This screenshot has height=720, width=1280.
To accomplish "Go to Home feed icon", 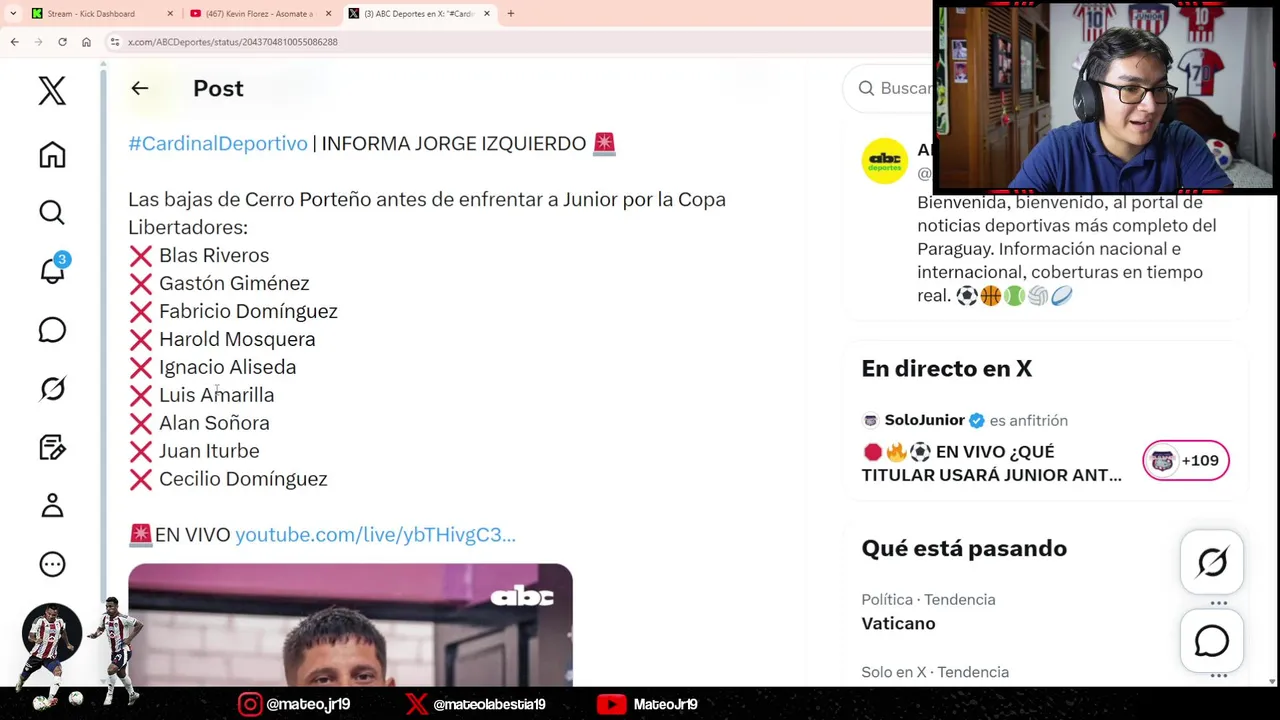I will pyautogui.click(x=52, y=154).
